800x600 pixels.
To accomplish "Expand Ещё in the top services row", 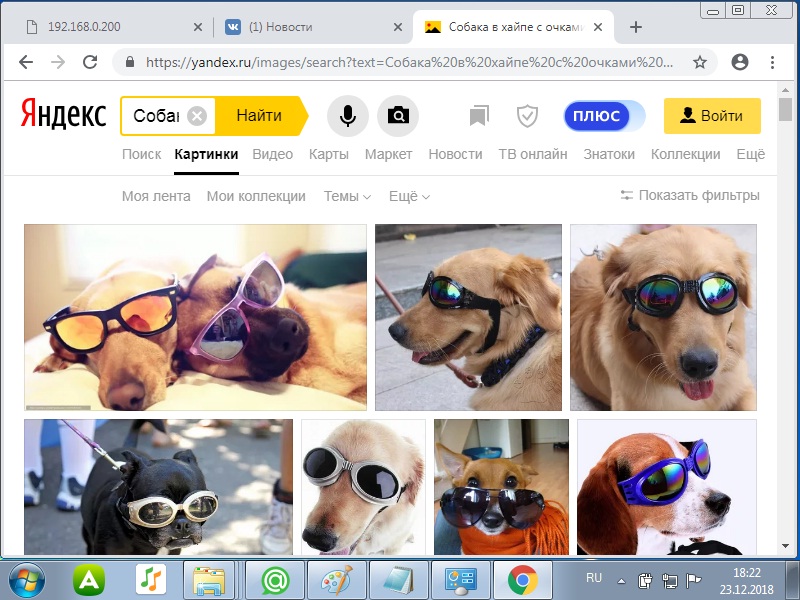I will (751, 154).
